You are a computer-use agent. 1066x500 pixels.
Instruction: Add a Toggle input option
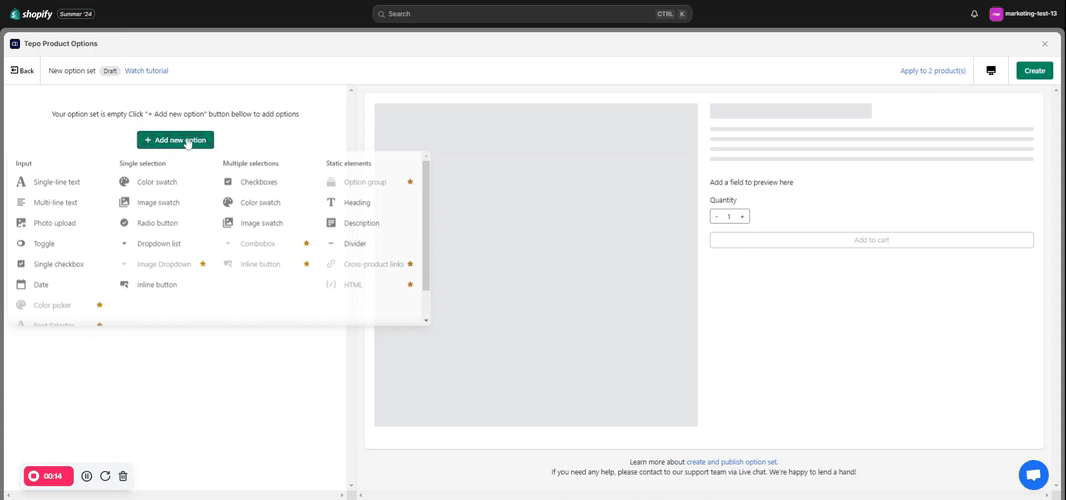(35, 244)
